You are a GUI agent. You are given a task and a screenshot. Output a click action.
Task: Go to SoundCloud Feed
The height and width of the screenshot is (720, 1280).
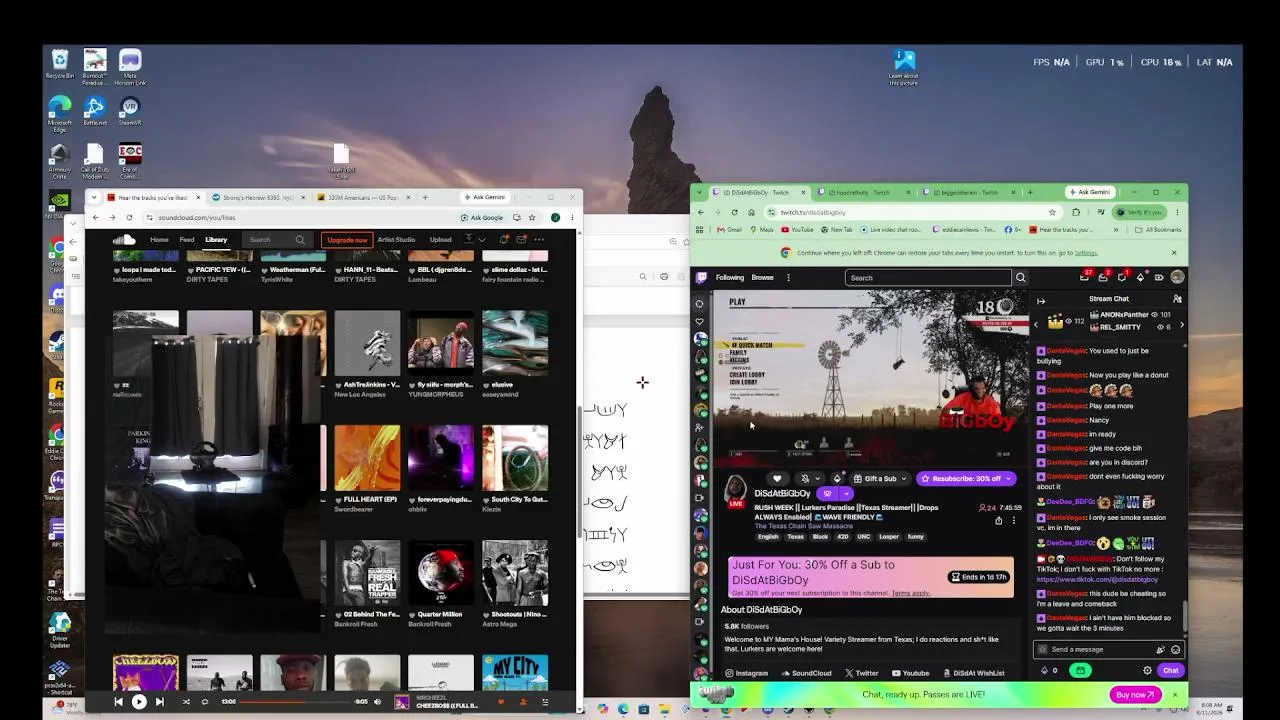click(x=187, y=240)
